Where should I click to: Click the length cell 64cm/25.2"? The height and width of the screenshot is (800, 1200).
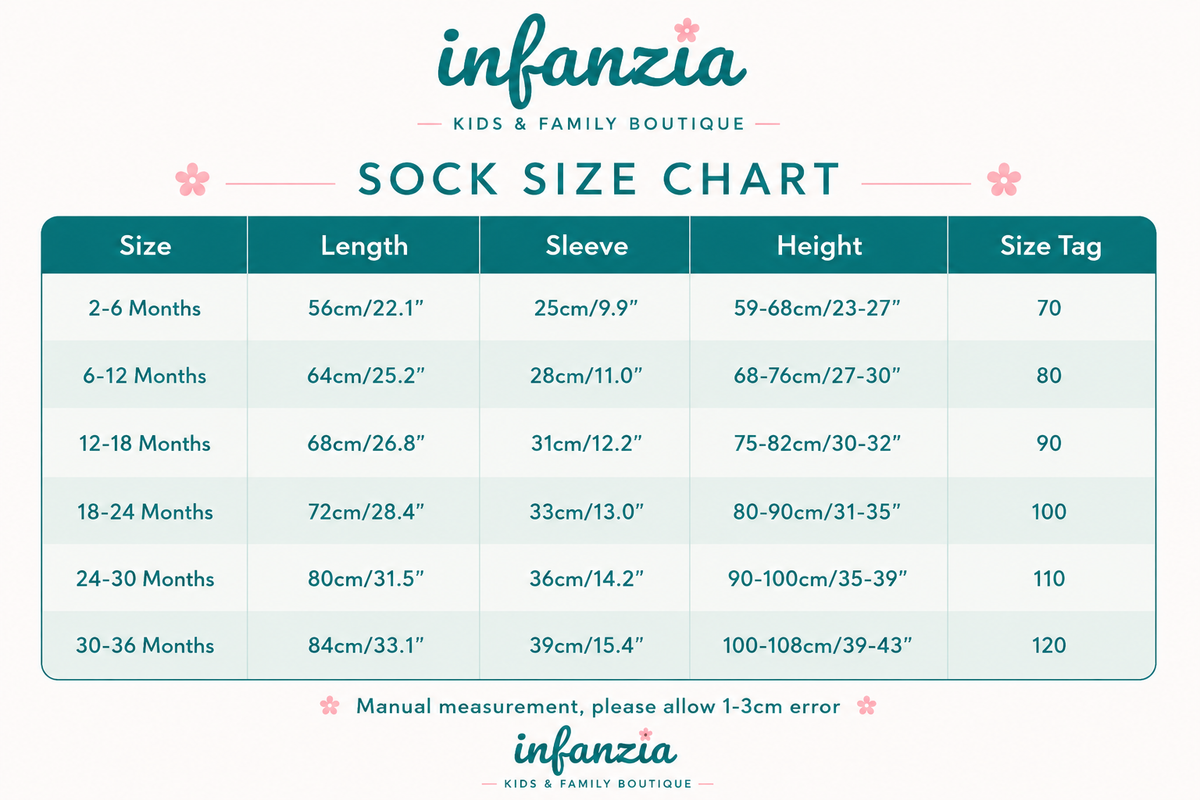tap(365, 376)
